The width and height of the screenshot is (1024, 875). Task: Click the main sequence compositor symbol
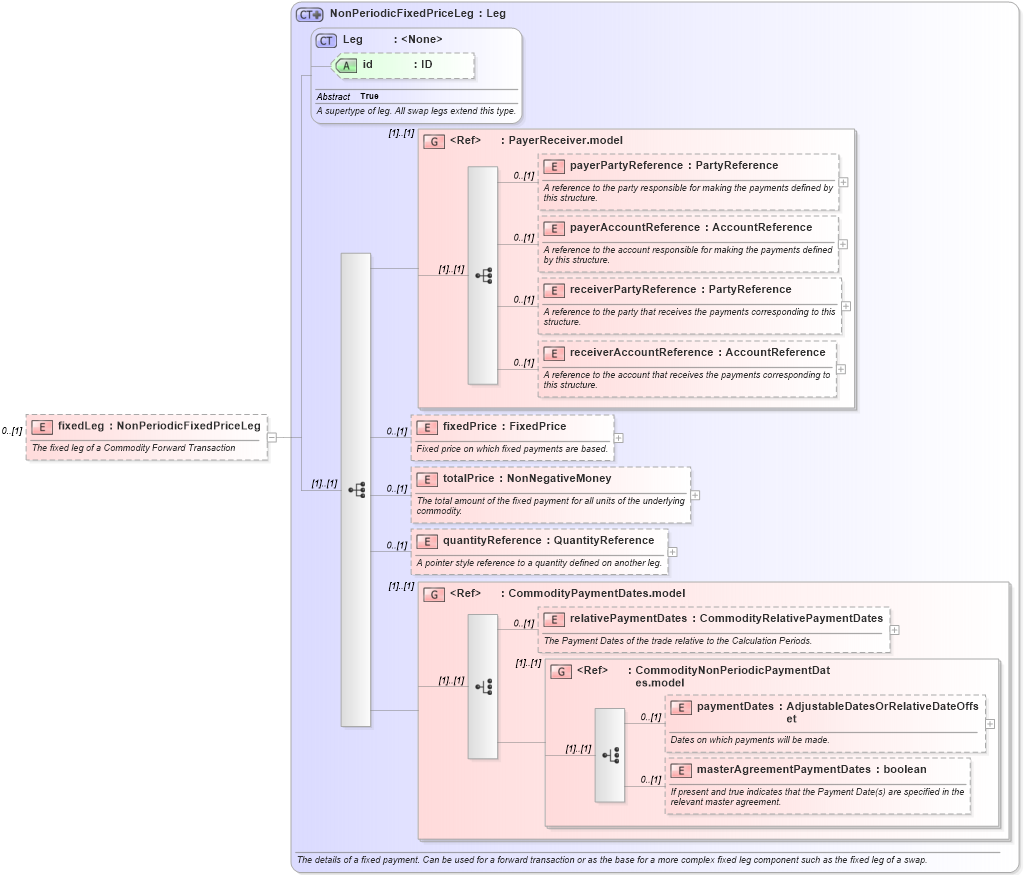(356, 490)
